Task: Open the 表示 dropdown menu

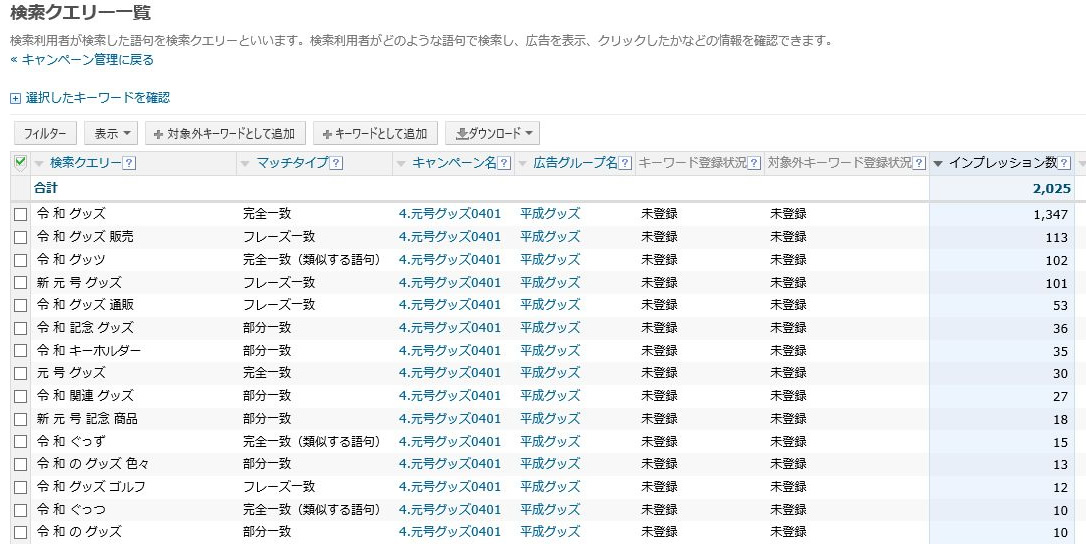Action: pyautogui.click(x=113, y=133)
